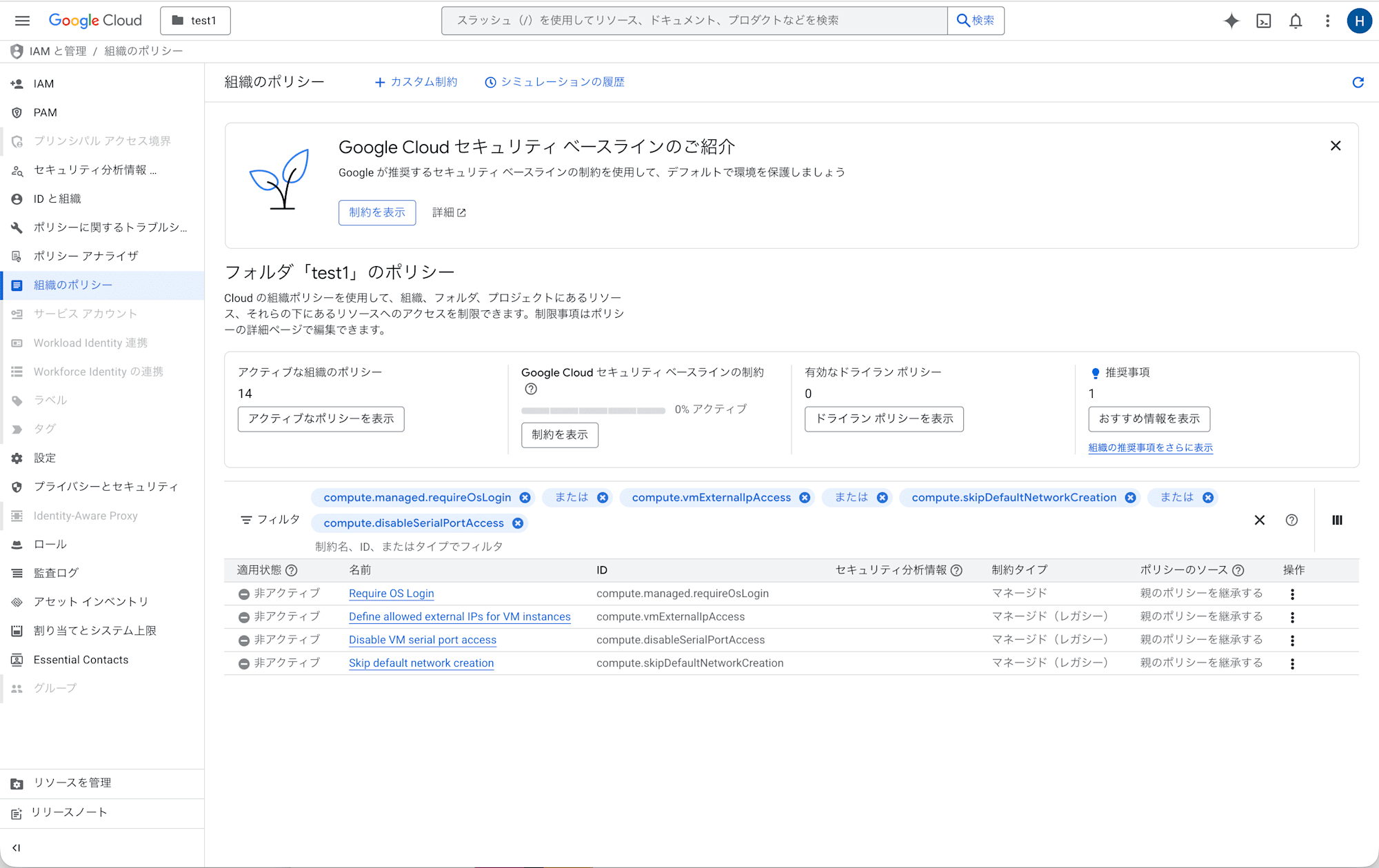Open the filter icon next to フィルタ
The height and width of the screenshot is (868, 1379).
[x=246, y=519]
